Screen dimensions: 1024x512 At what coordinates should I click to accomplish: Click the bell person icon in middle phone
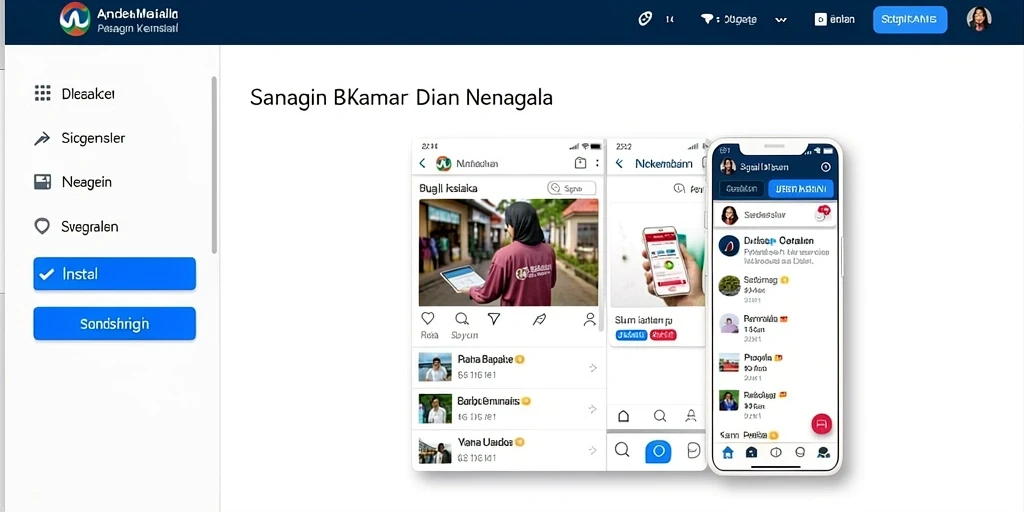(x=691, y=415)
